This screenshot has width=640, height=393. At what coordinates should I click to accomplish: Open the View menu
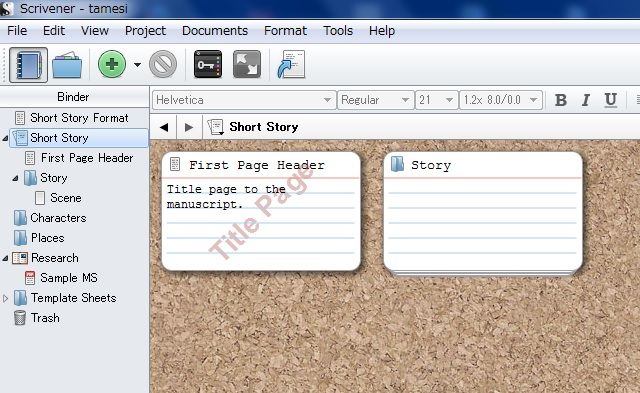click(x=95, y=31)
